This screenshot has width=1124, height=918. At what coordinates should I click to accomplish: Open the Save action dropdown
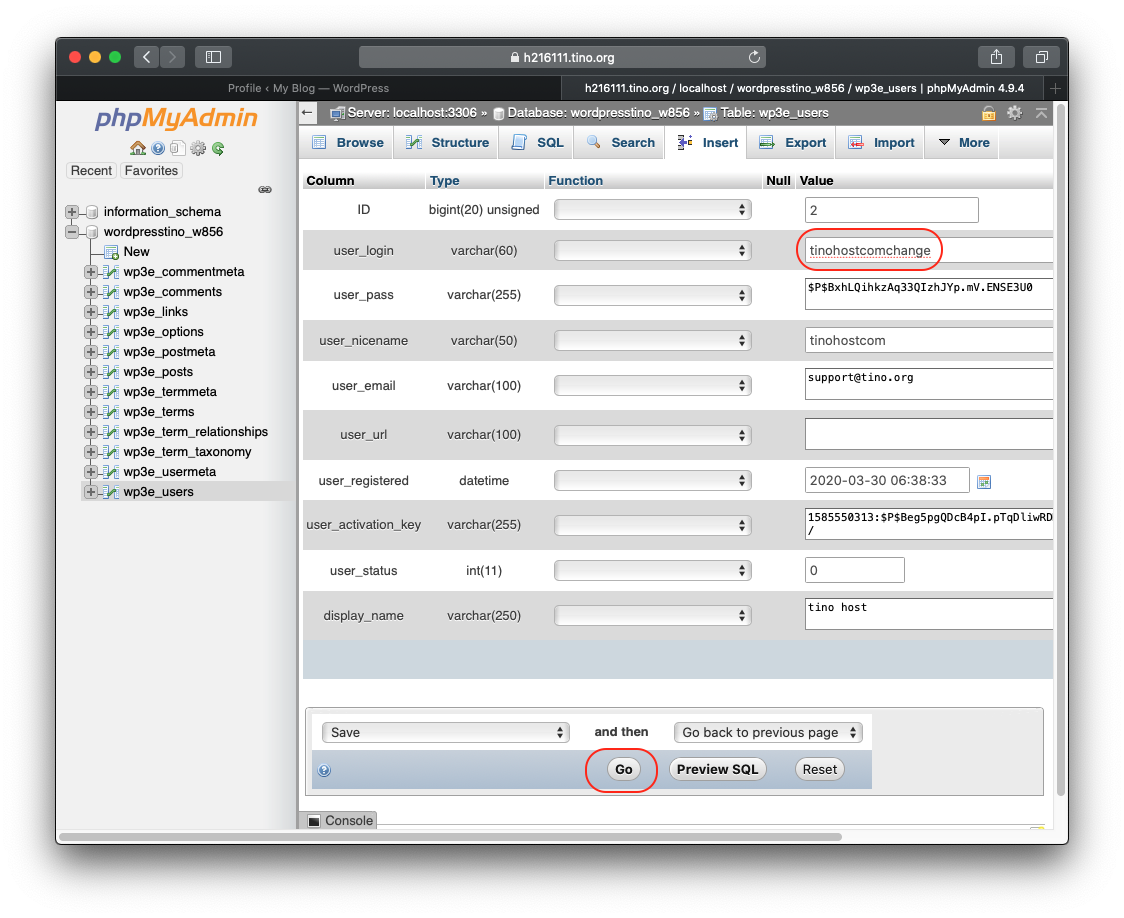(x=445, y=732)
